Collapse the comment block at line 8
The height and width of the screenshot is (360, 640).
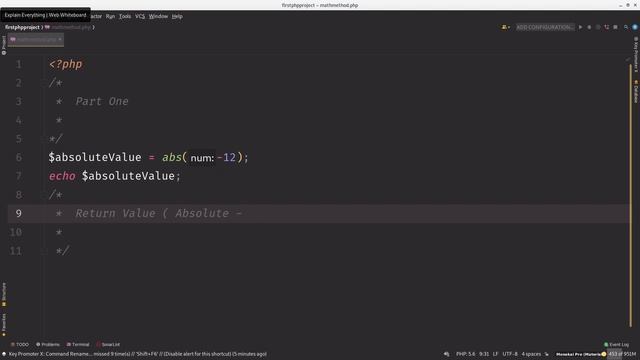44,195
